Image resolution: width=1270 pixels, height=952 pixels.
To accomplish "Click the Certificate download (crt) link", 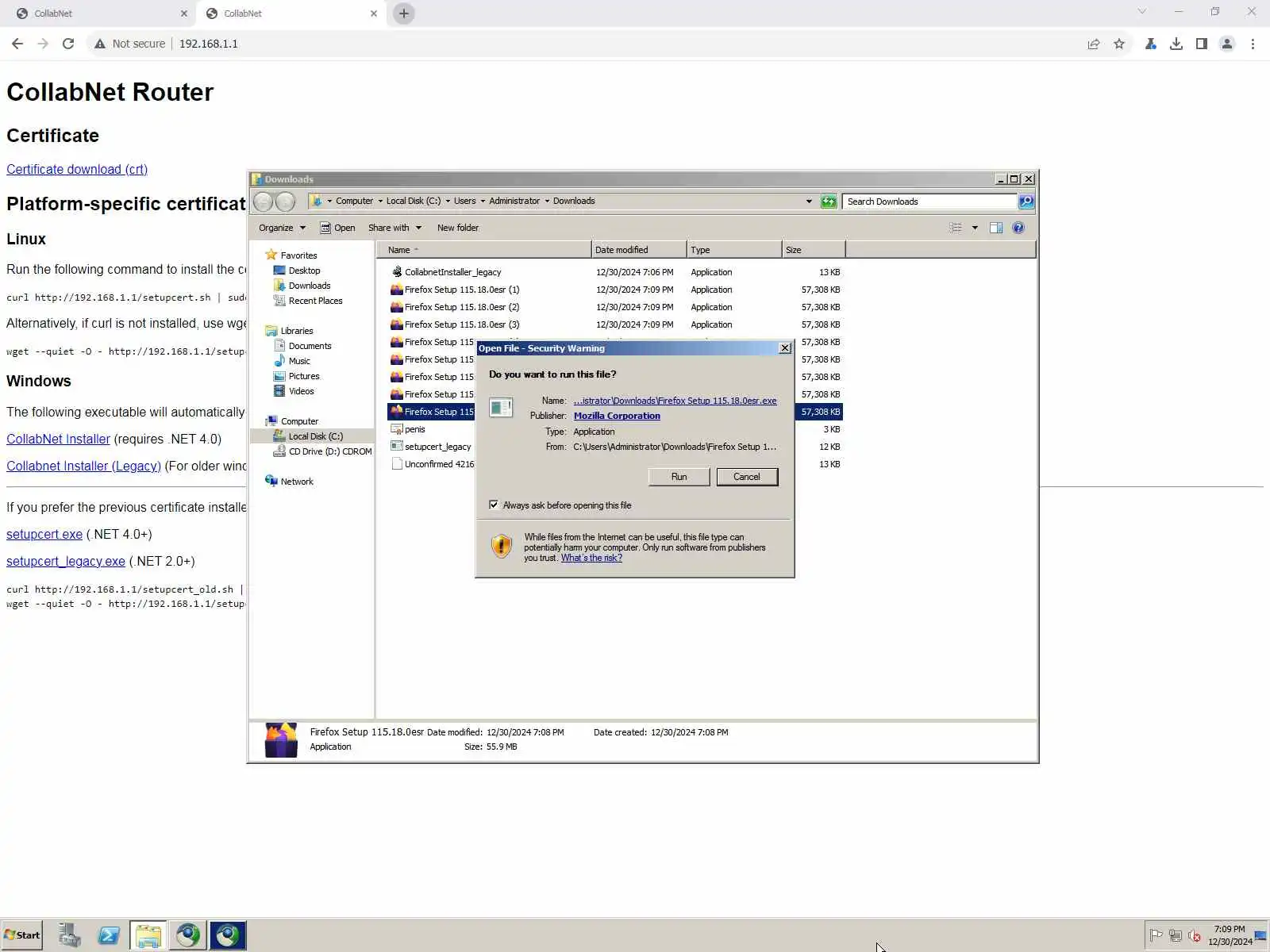I will (77, 169).
